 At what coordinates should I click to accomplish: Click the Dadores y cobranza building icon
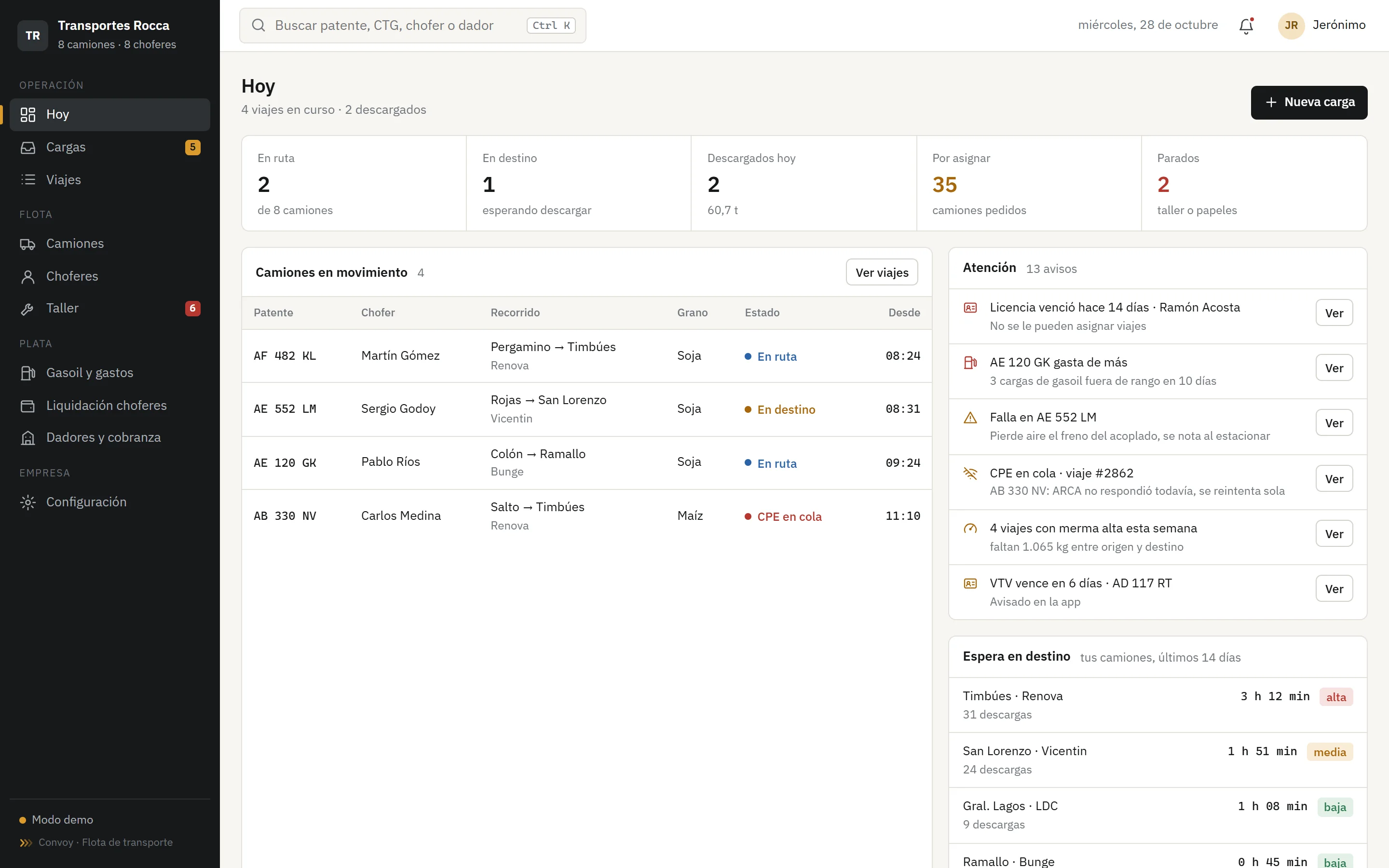click(27, 438)
